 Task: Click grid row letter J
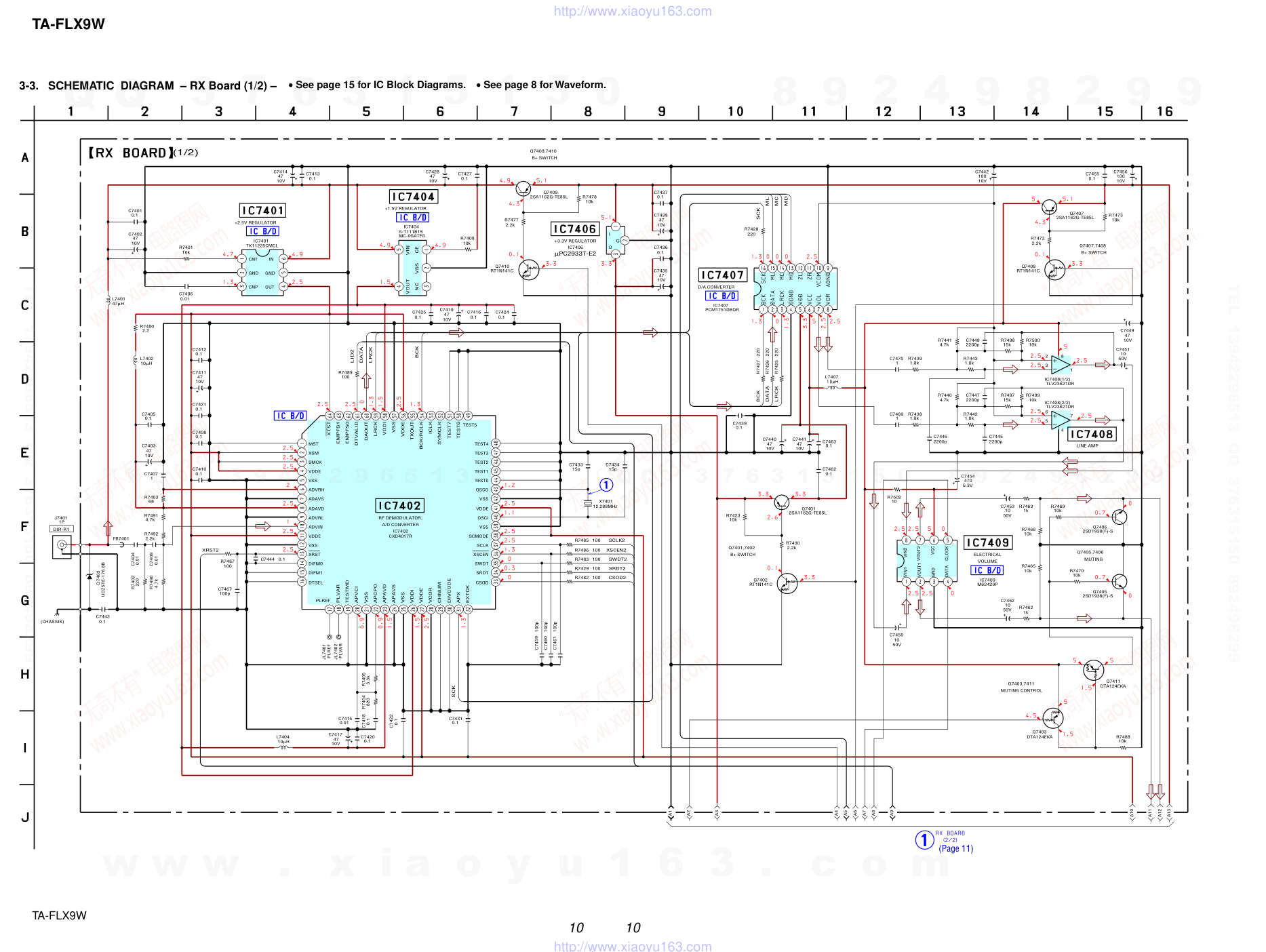pos(25,817)
